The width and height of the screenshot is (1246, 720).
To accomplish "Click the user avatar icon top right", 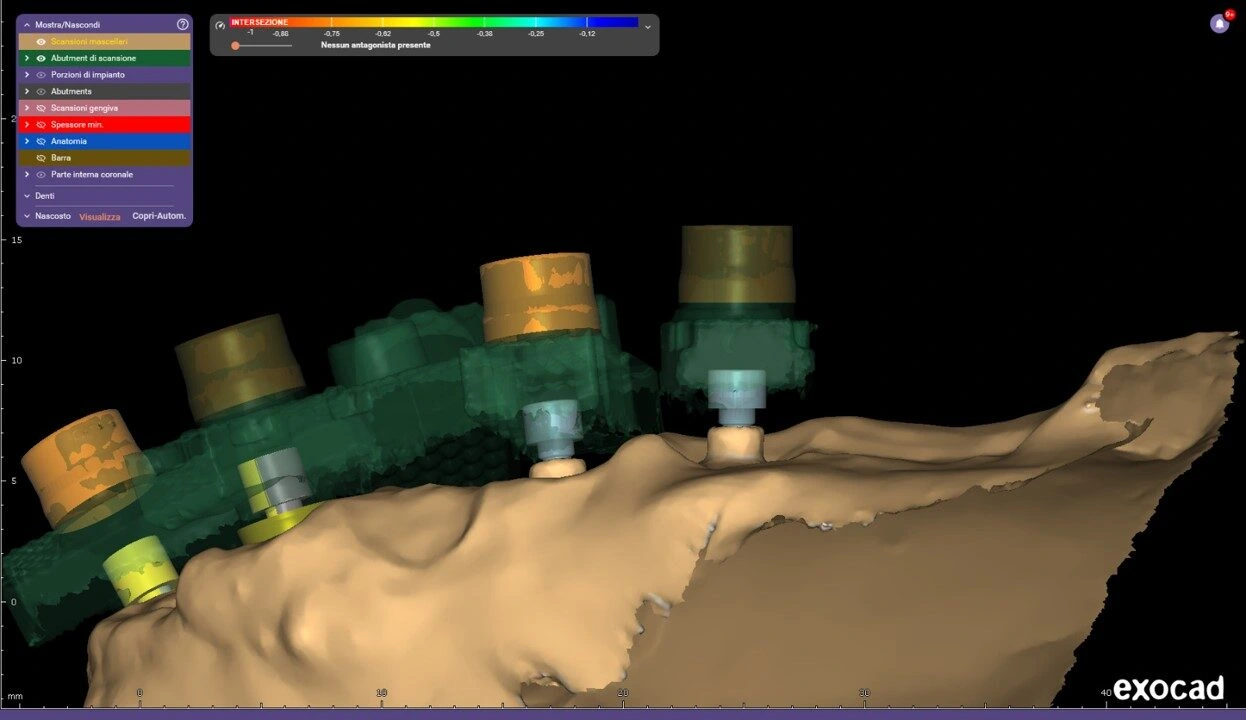I will (1220, 22).
